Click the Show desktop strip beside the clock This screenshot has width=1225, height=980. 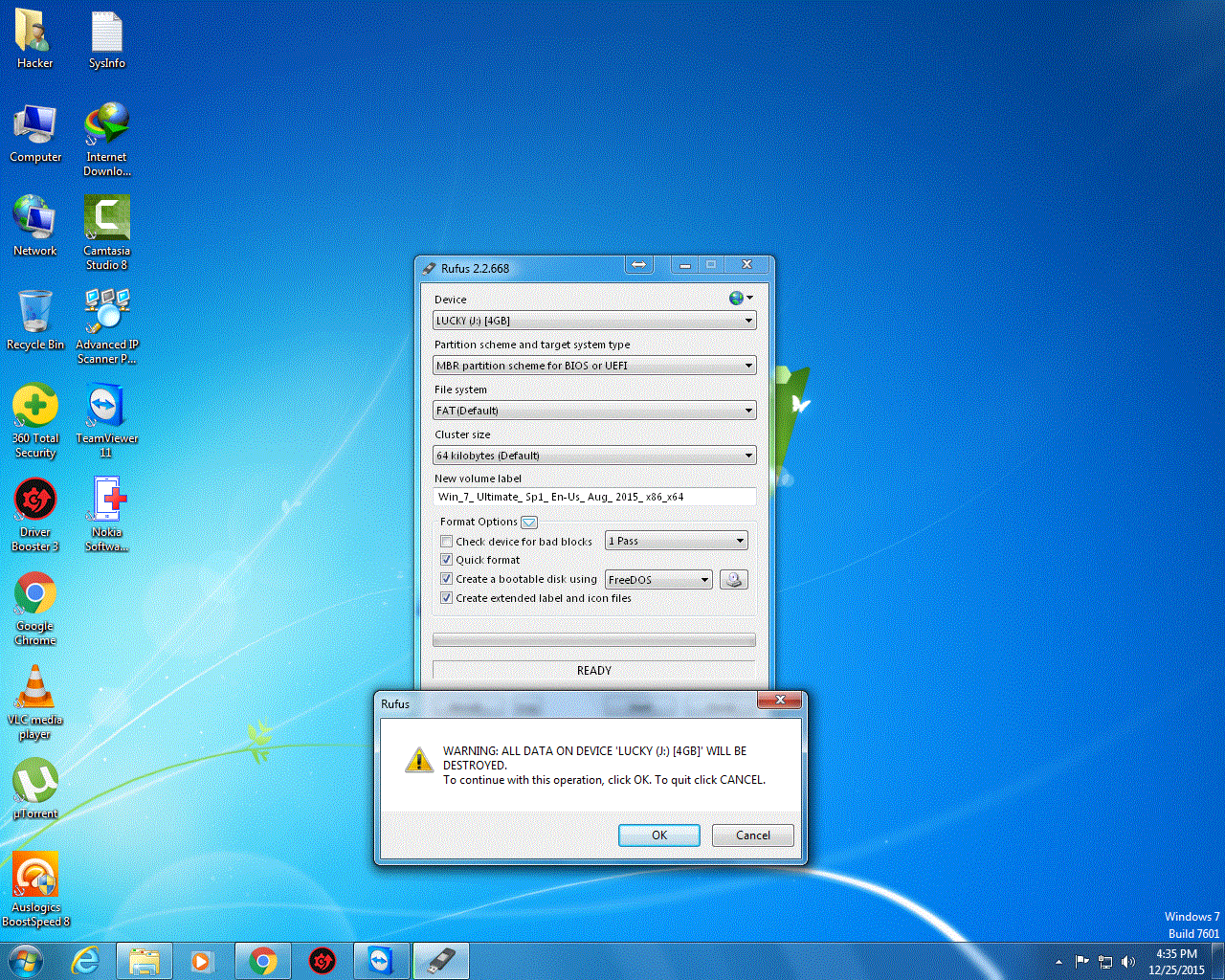click(x=1218, y=962)
